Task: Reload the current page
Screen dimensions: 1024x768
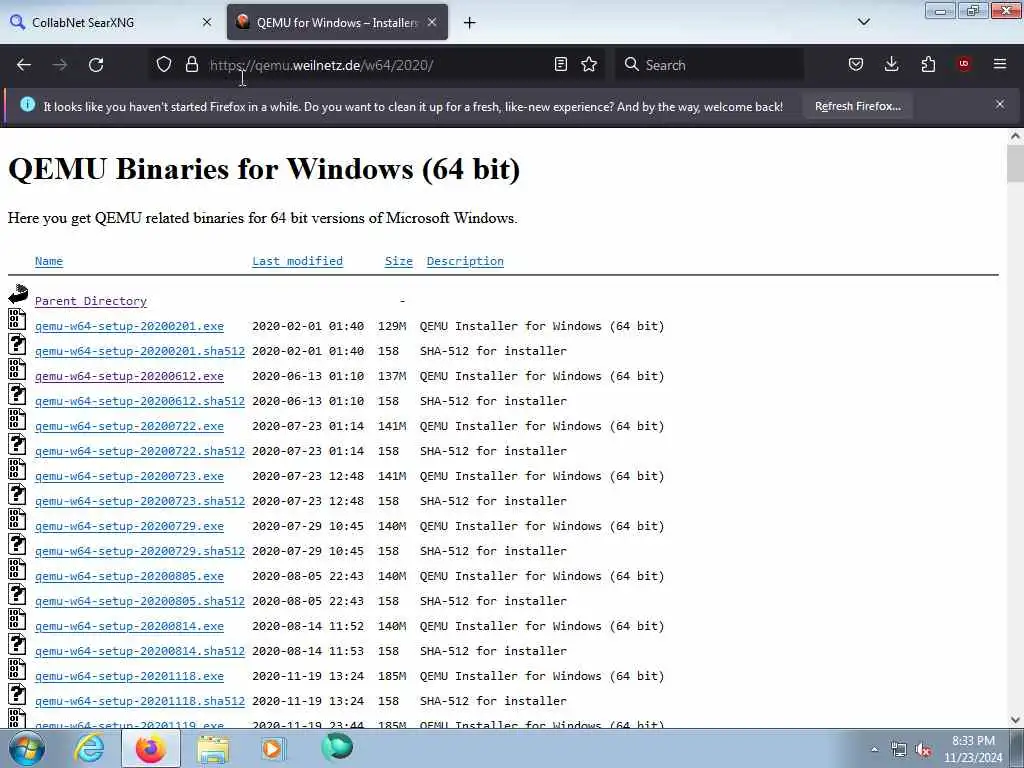Action: [x=96, y=65]
